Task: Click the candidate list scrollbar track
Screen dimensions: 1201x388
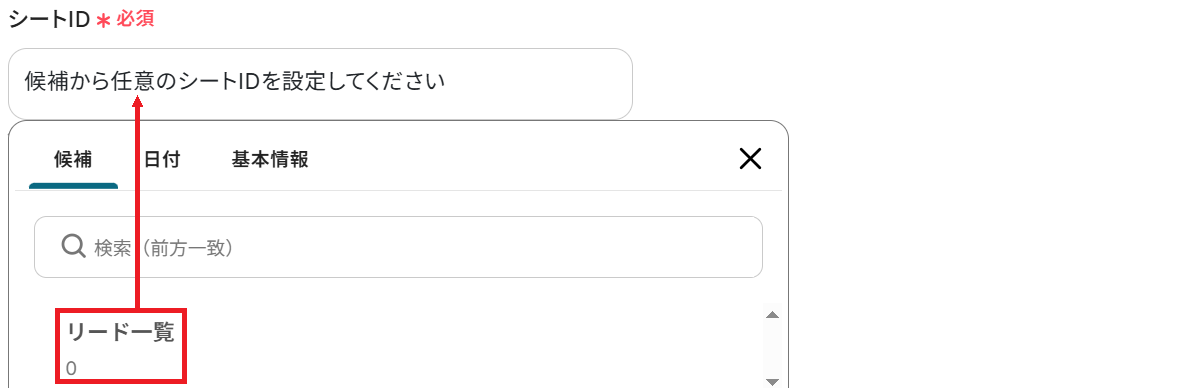Action: (772, 348)
